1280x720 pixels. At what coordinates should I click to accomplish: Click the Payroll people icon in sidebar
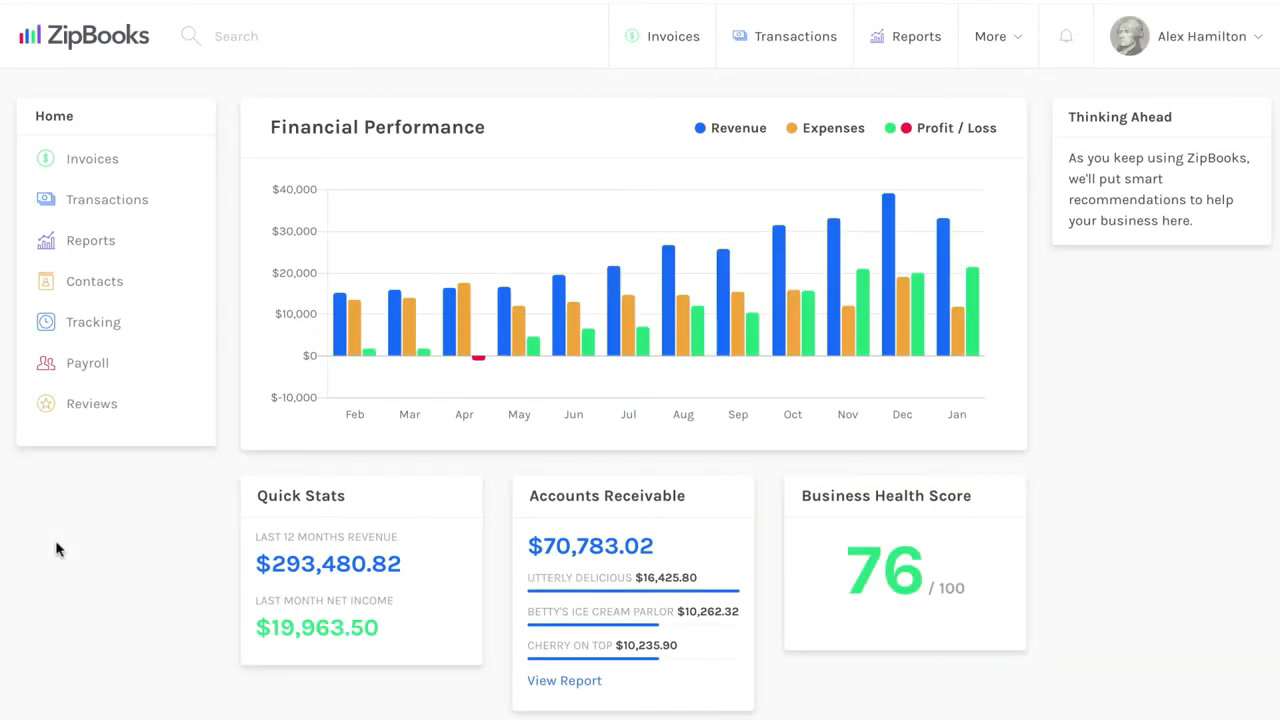click(46, 363)
